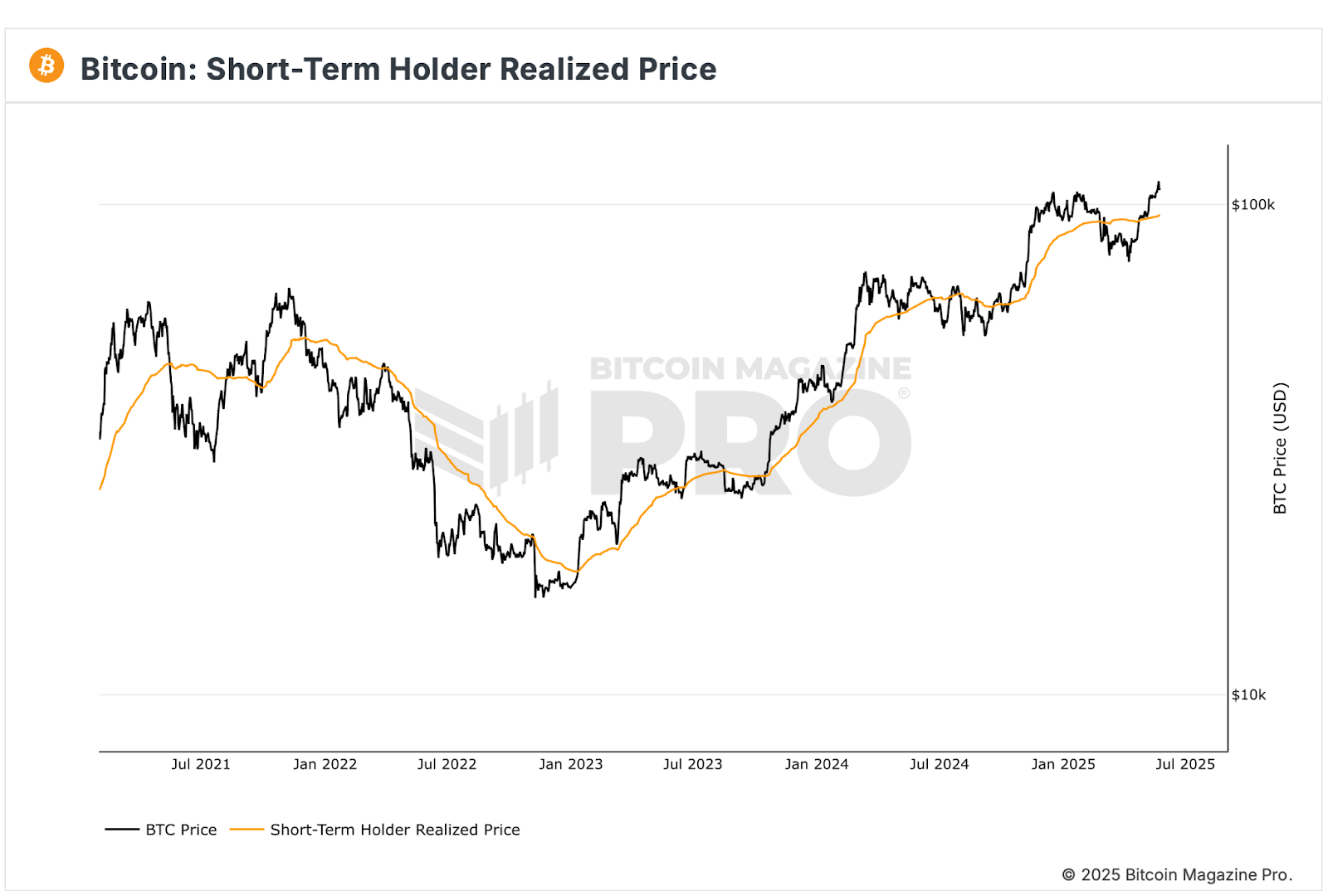Click the Jan 2023 x-axis label
The height and width of the screenshot is (896, 1328).
pyautogui.click(x=570, y=764)
